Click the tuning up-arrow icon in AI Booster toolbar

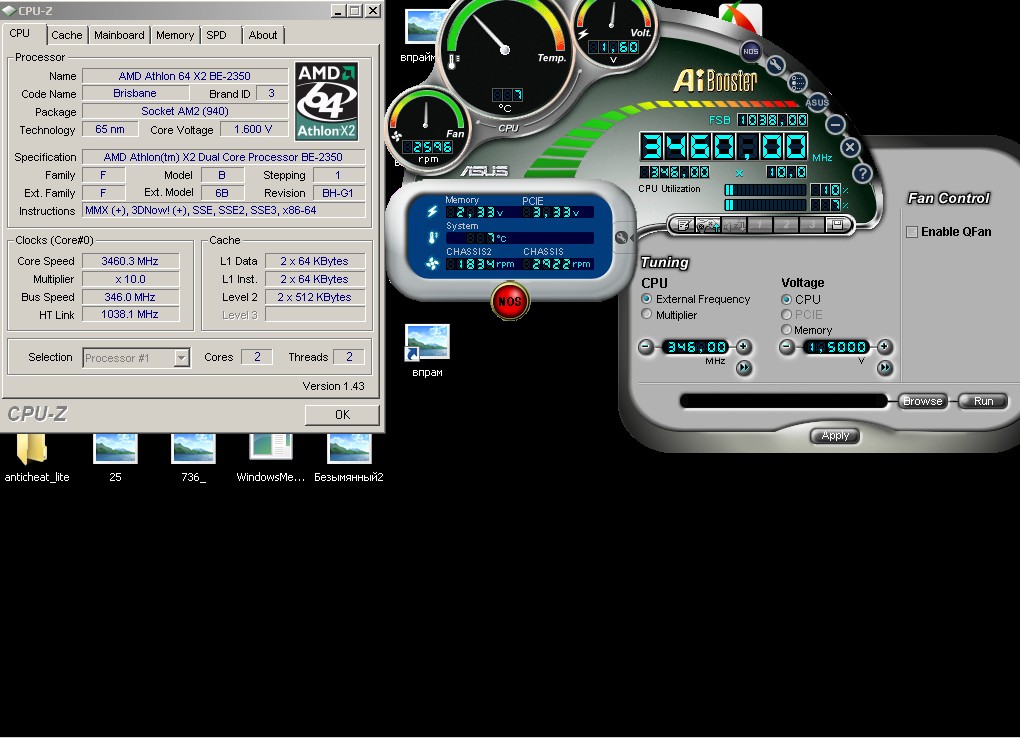tap(708, 225)
